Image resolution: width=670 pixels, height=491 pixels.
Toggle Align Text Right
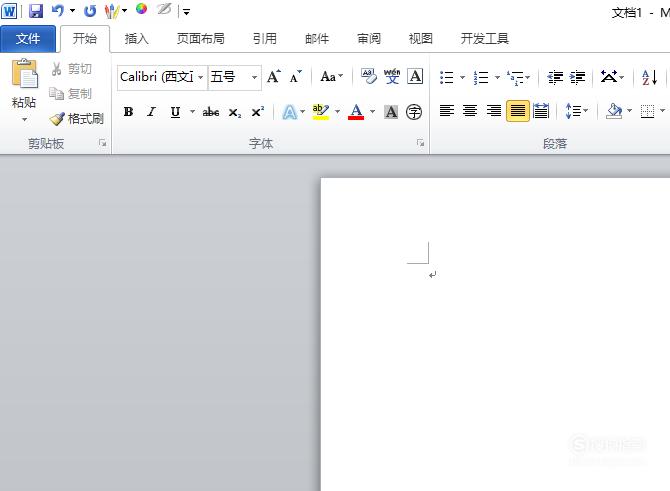tap(494, 111)
